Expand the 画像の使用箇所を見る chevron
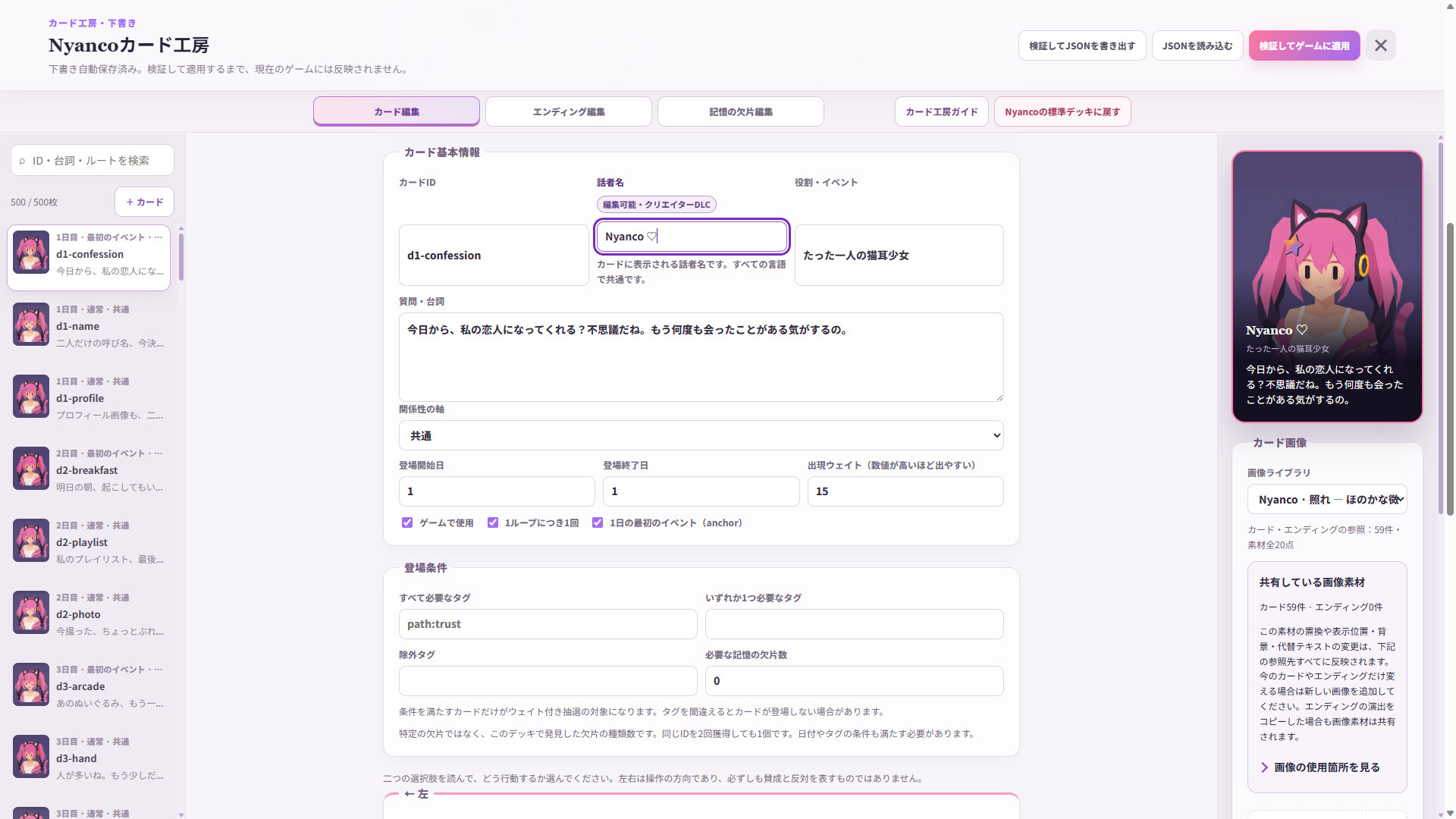Viewport: 1456px width, 819px height. tap(1264, 767)
